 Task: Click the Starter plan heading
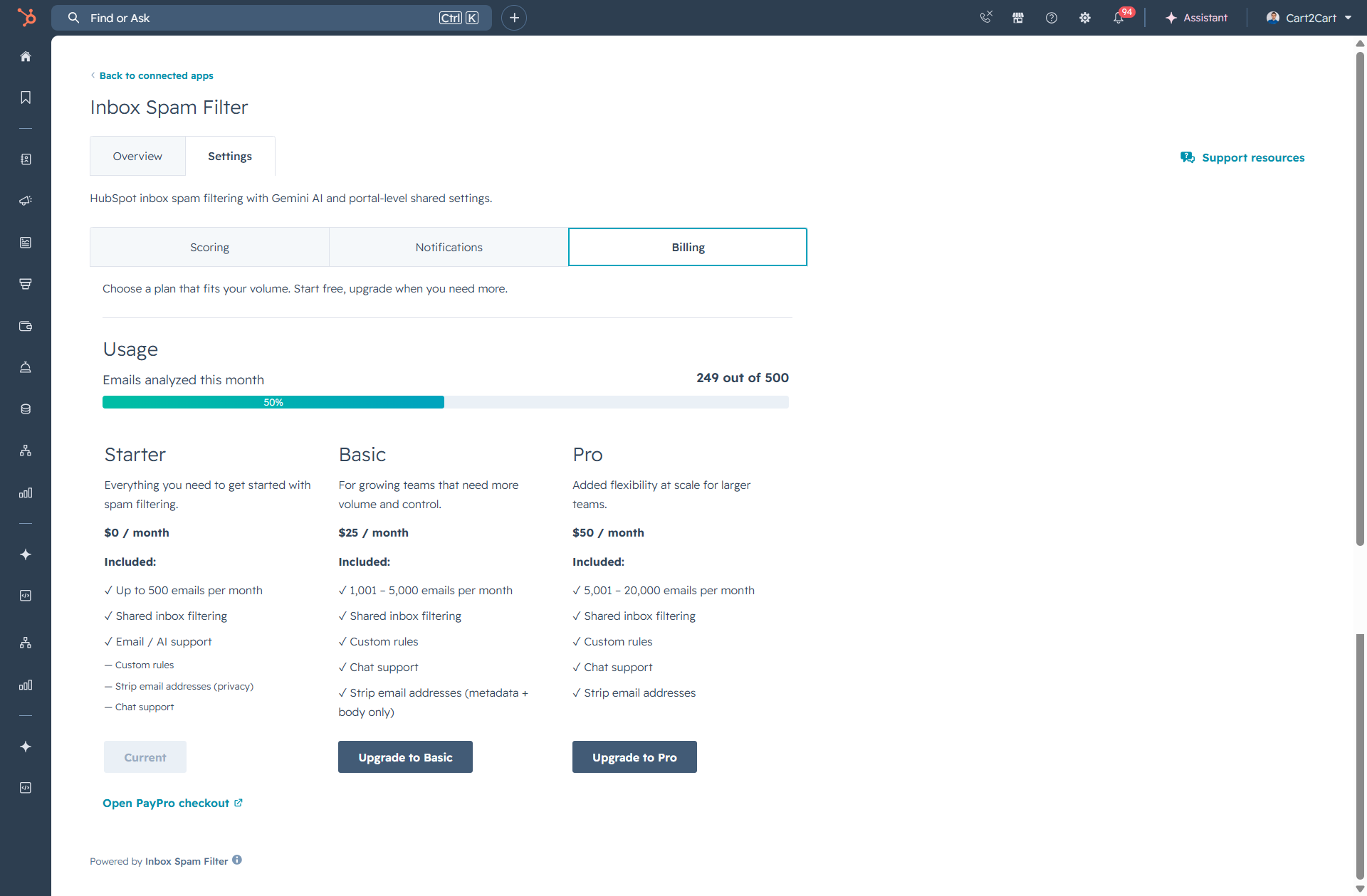[135, 455]
